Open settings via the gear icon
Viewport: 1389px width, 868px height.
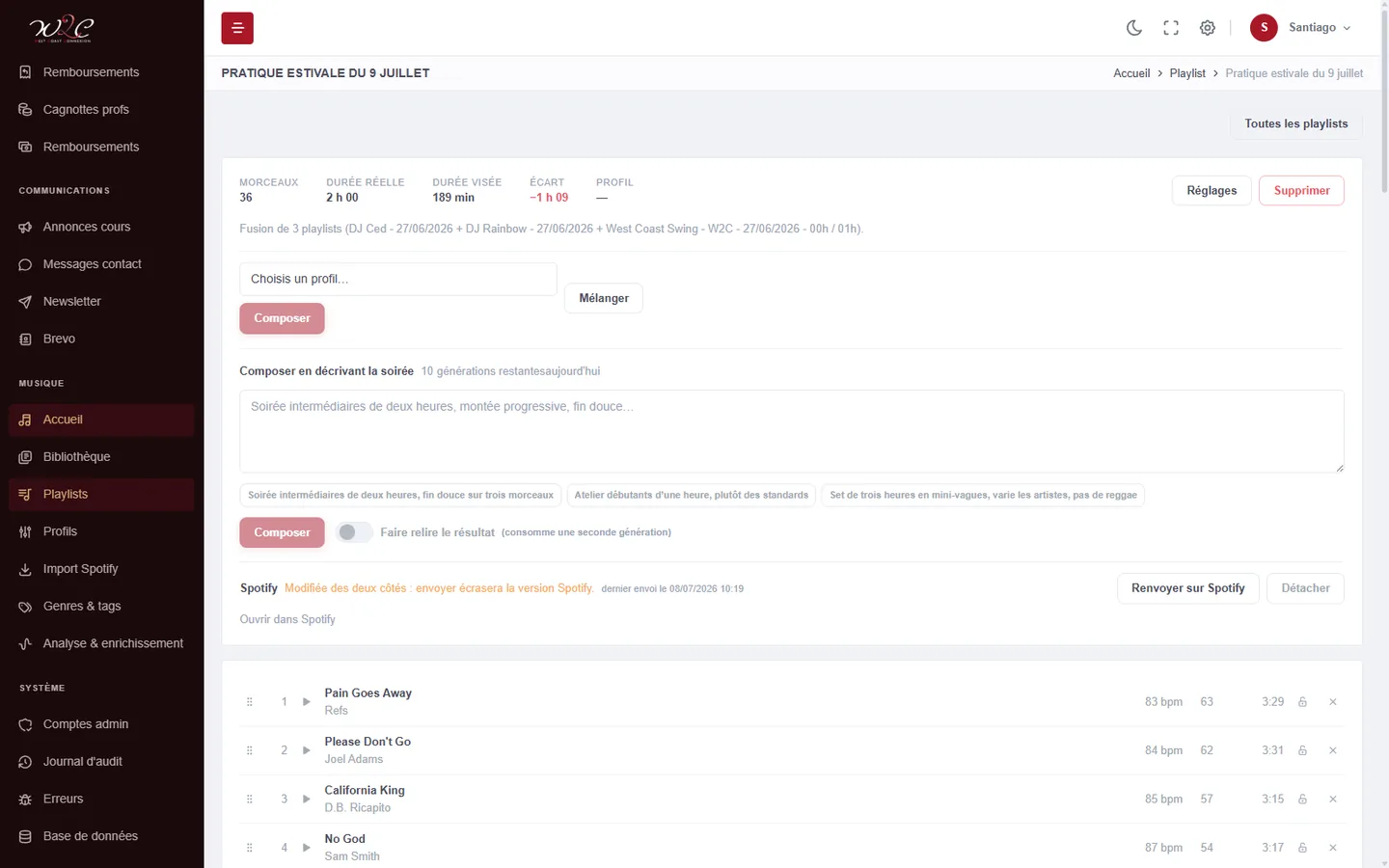point(1208,28)
